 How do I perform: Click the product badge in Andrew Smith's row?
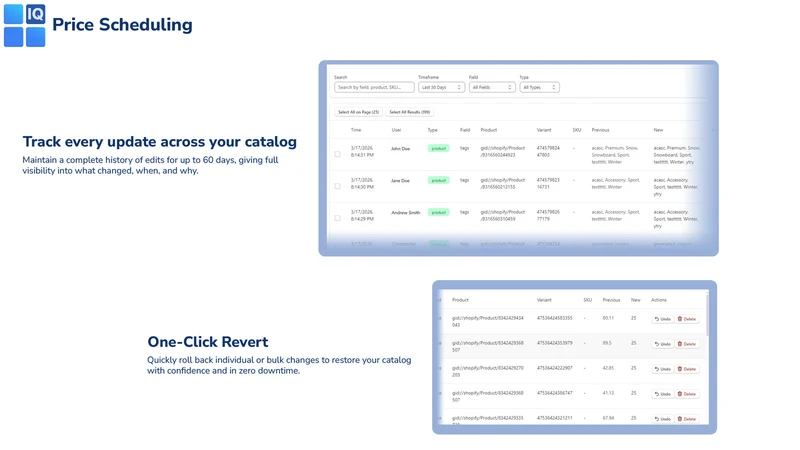438,212
